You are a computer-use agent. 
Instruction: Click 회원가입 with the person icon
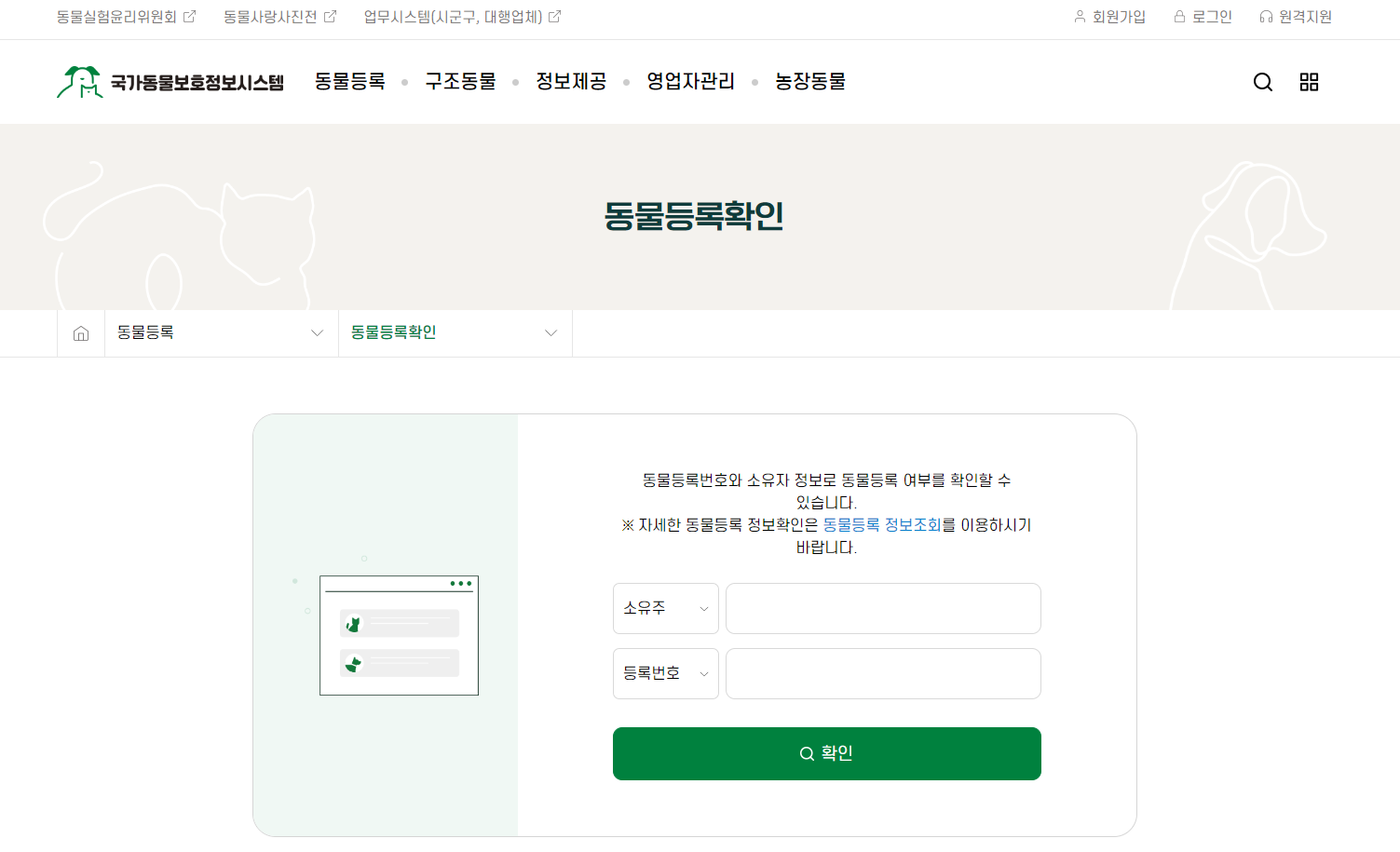pos(1109,17)
